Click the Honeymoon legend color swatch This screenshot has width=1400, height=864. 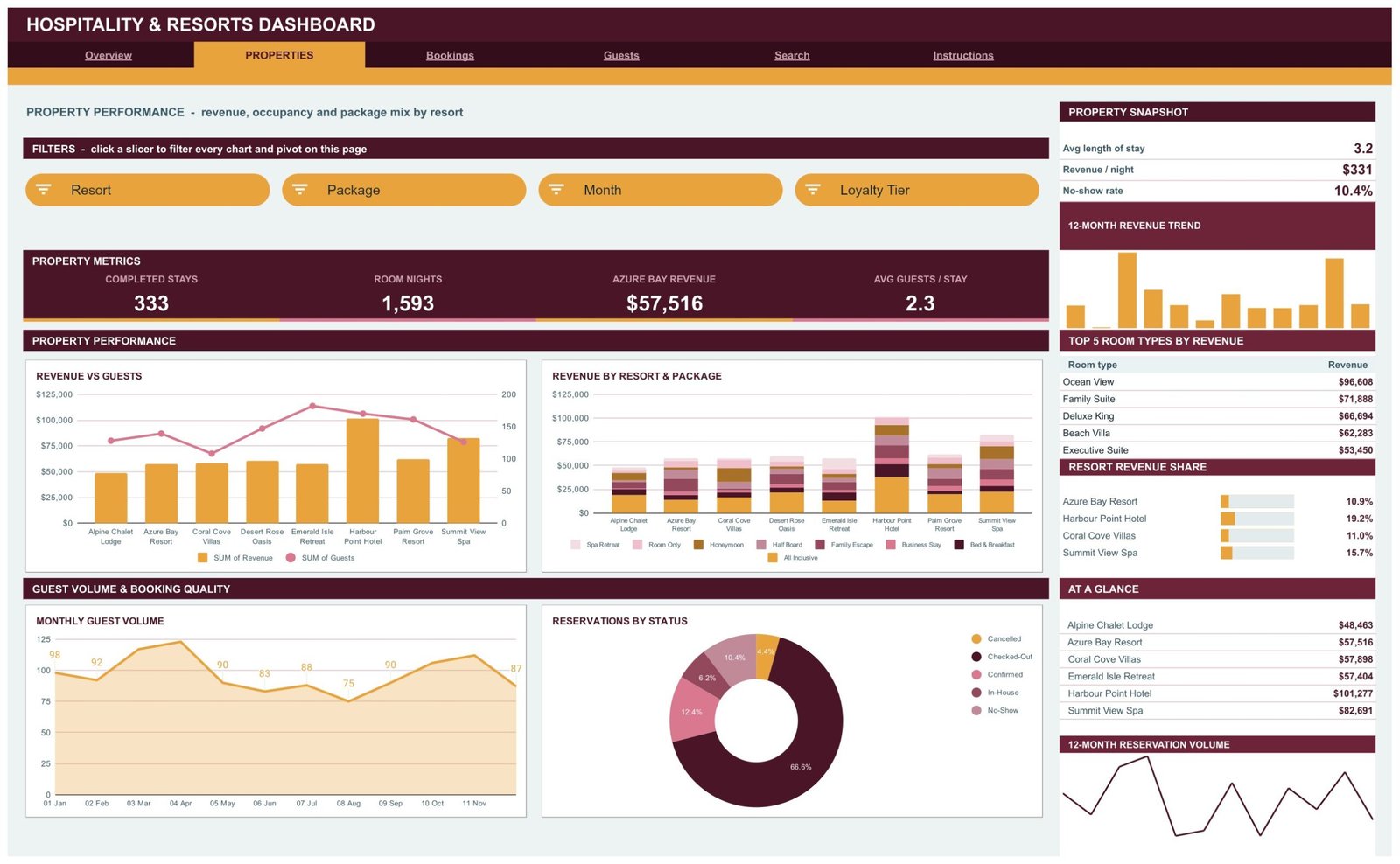tap(698, 545)
